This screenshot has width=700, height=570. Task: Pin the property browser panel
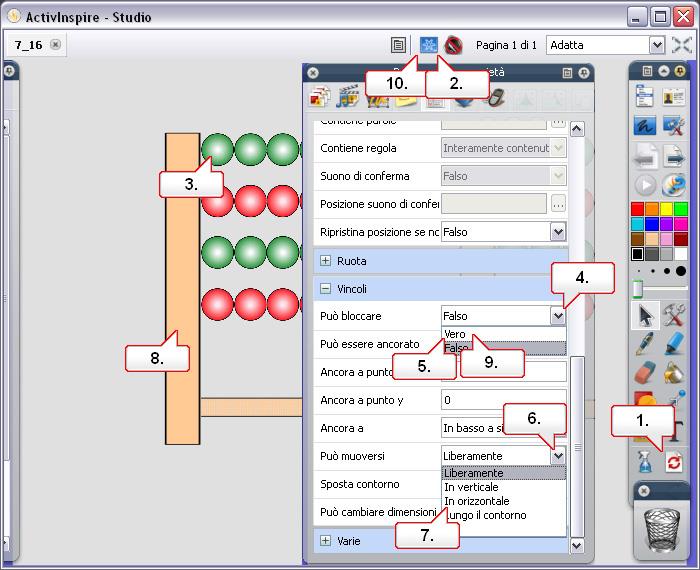click(x=583, y=72)
